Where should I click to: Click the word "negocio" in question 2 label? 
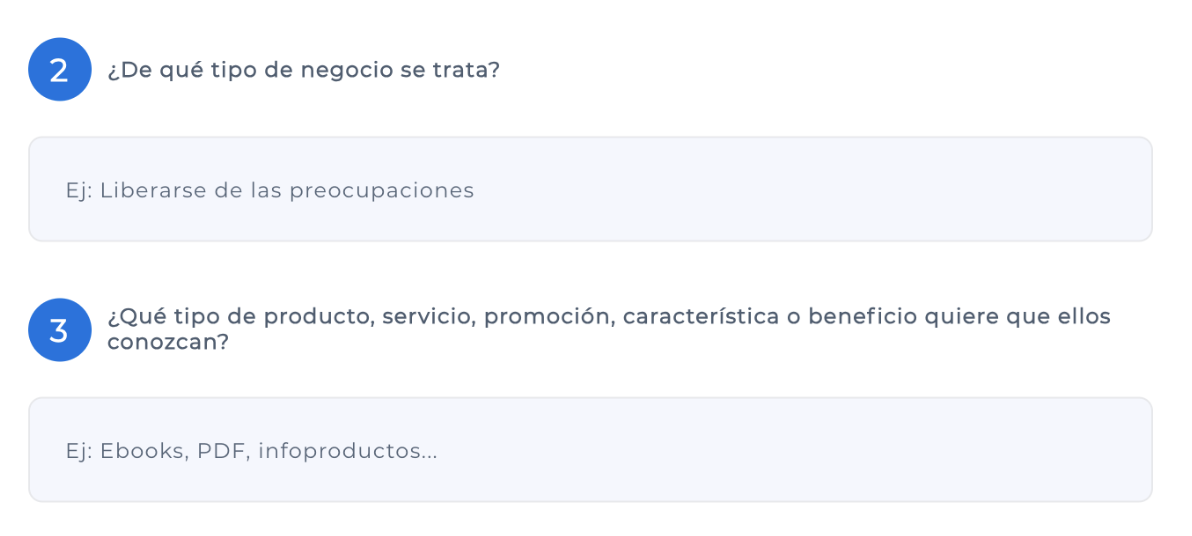339,72
